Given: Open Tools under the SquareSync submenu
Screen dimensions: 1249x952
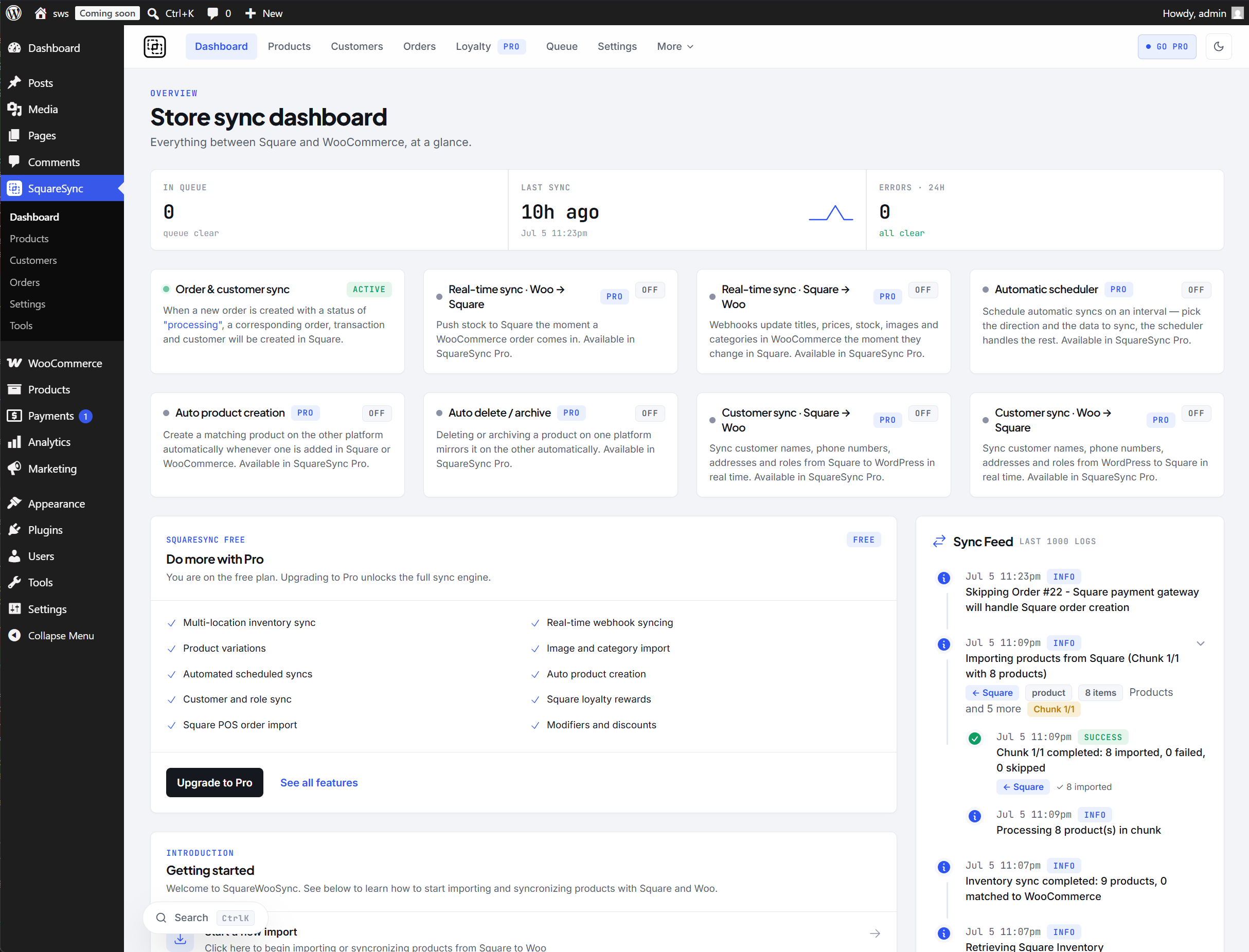Looking at the screenshot, I should pyautogui.click(x=21, y=325).
